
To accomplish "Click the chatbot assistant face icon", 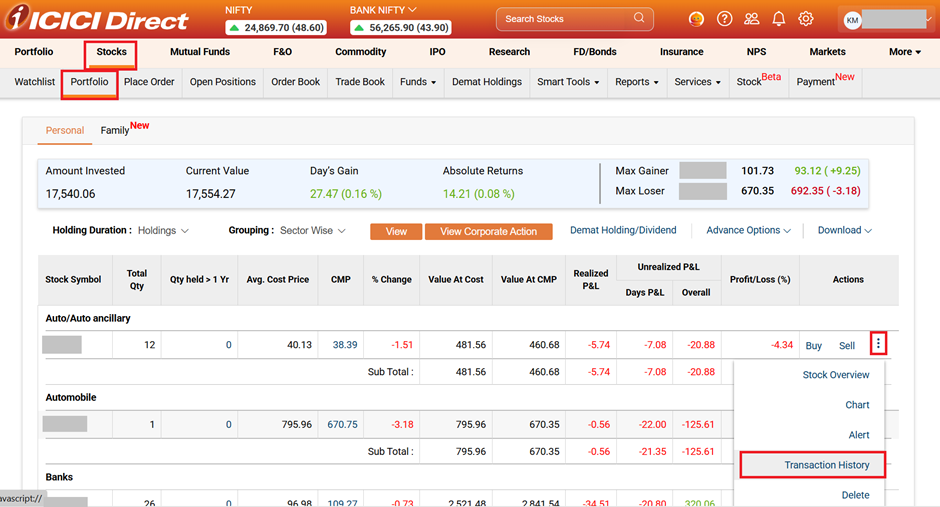I will (696, 19).
